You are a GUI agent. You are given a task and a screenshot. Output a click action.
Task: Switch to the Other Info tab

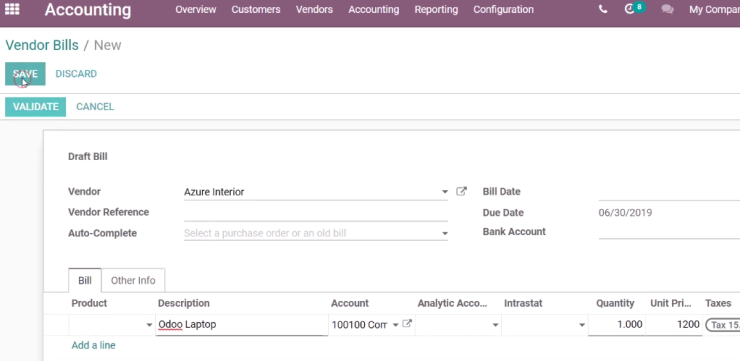(x=133, y=280)
